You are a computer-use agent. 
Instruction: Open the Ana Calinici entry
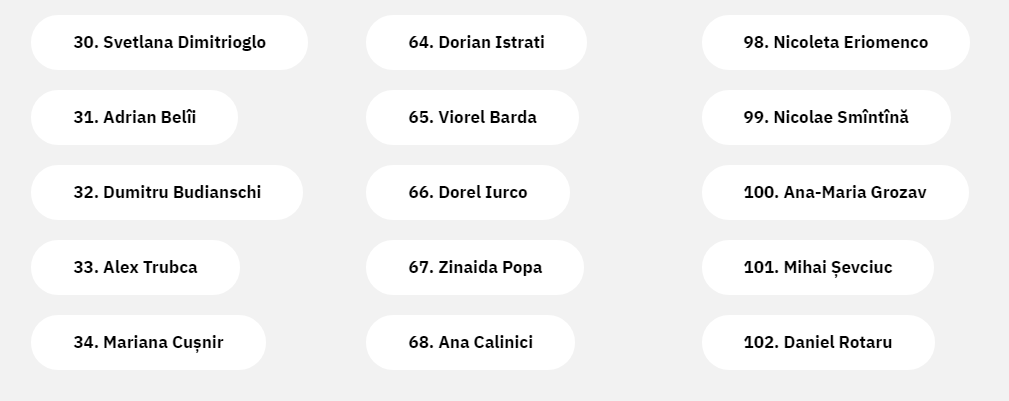coord(470,342)
